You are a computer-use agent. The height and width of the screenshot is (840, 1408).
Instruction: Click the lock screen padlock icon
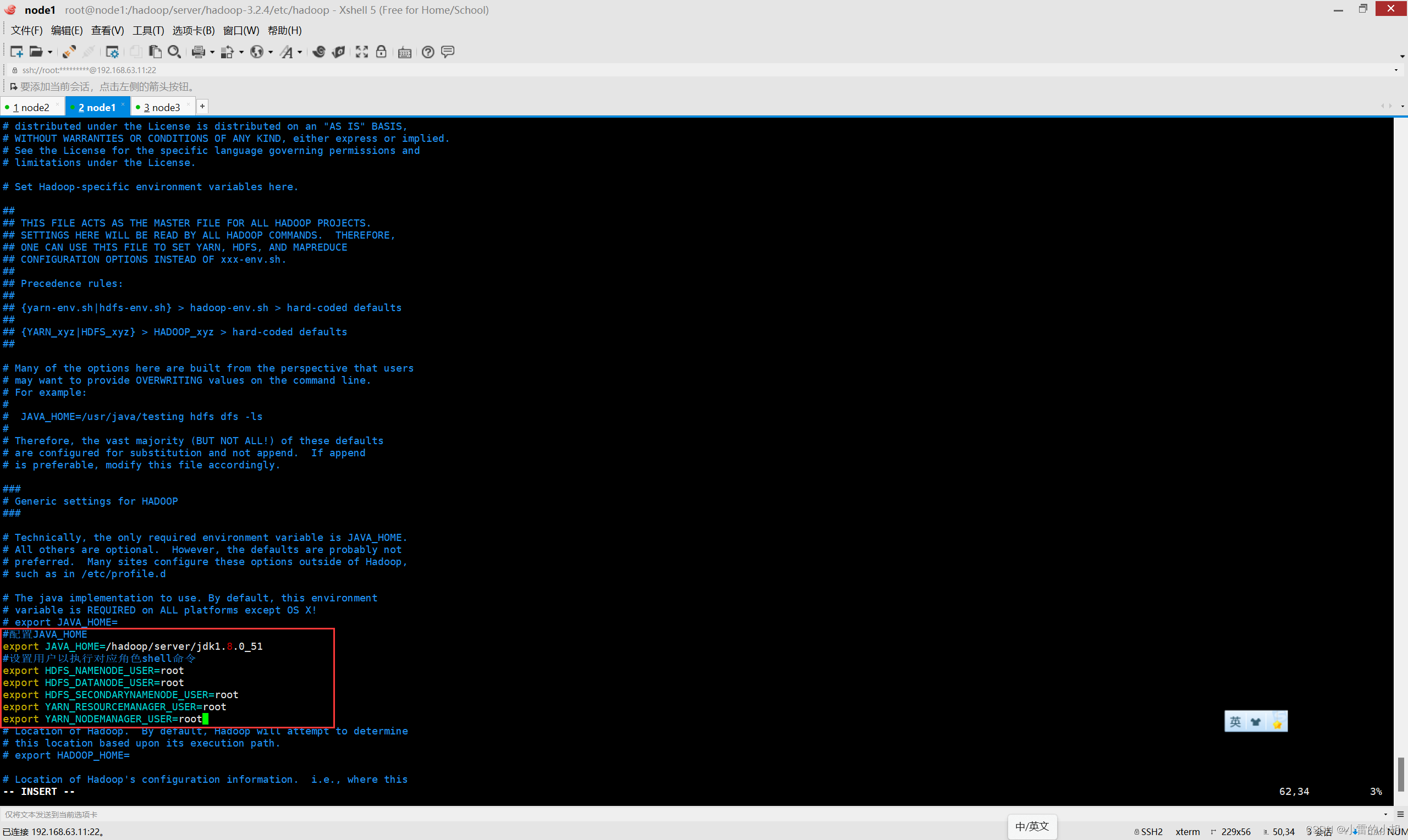pos(381,52)
